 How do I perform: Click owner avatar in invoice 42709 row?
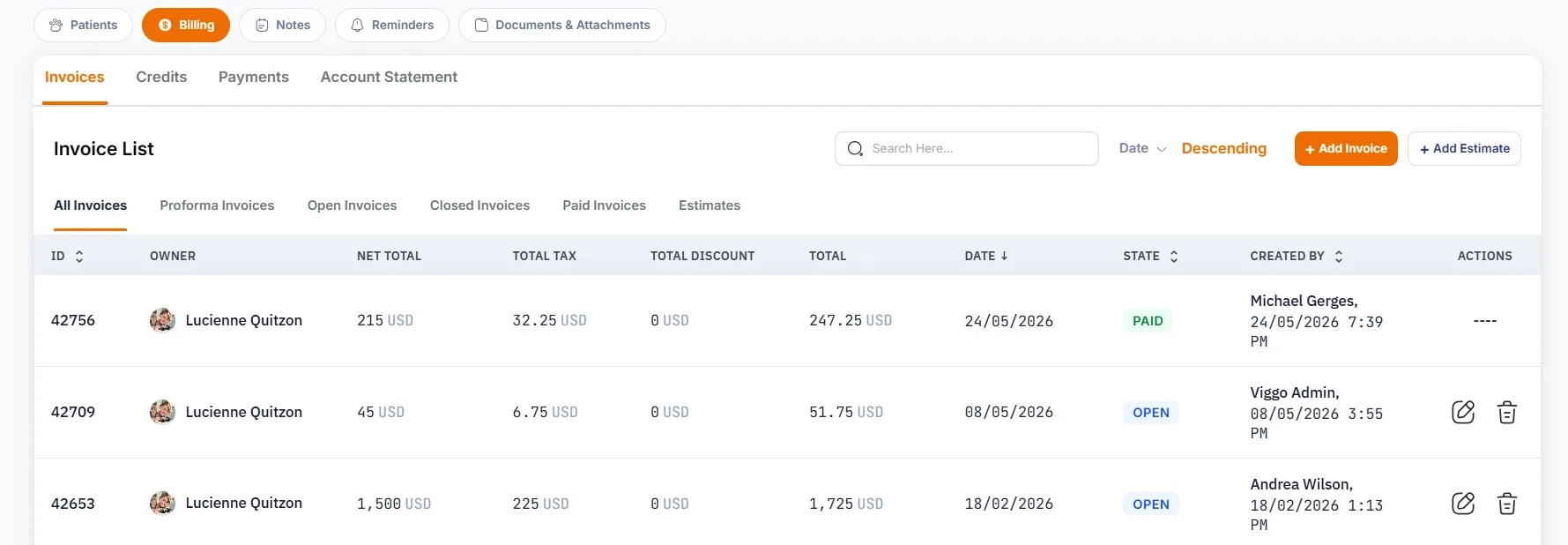pyautogui.click(x=162, y=412)
